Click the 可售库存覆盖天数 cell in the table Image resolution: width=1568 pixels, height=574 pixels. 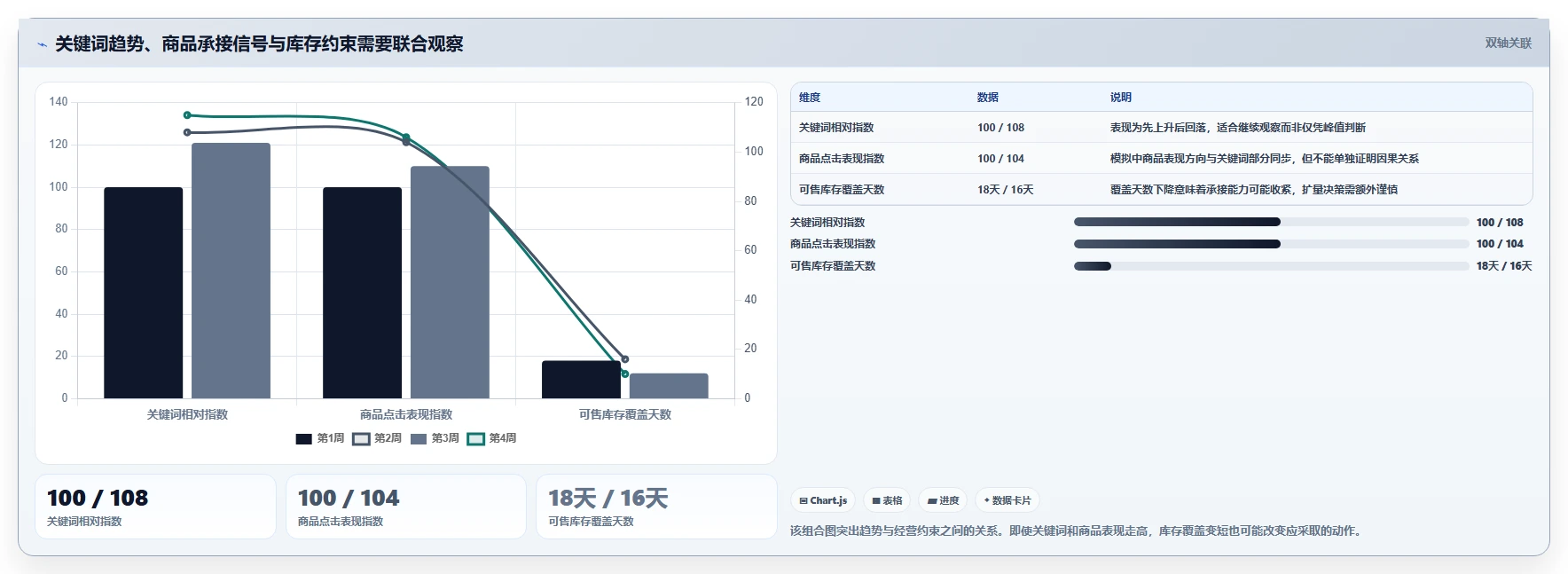[x=842, y=190]
